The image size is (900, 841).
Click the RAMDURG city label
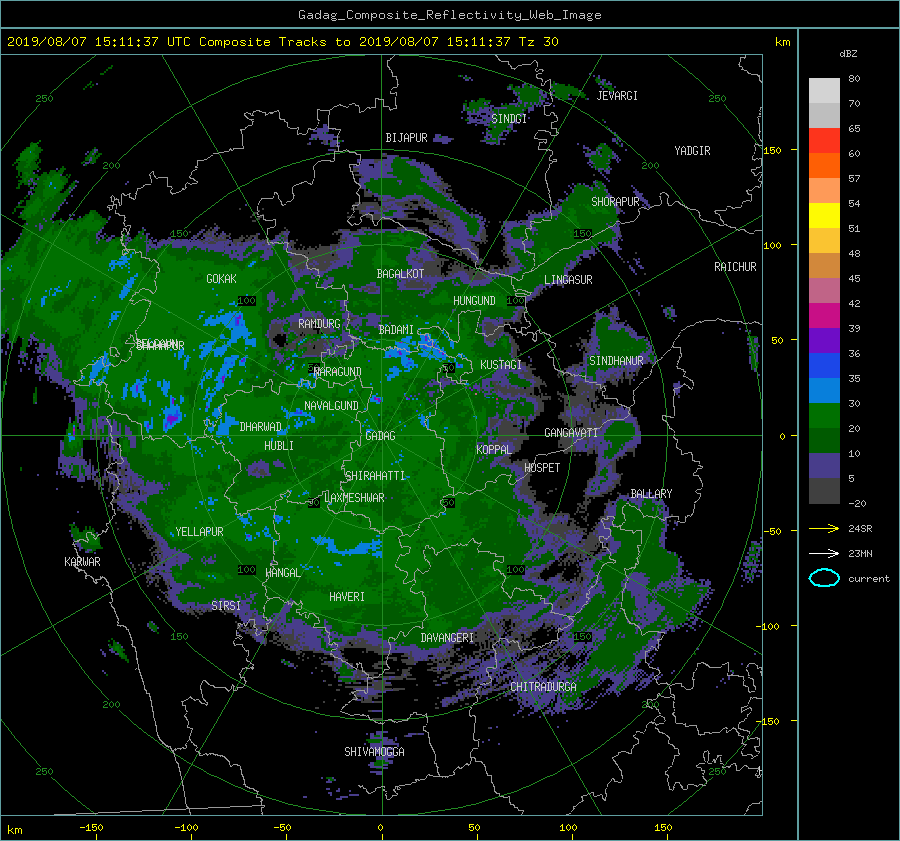319,324
